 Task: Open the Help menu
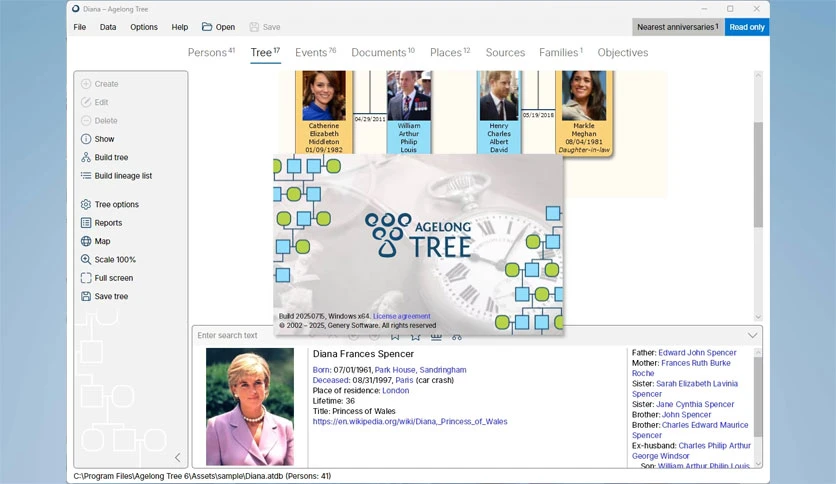click(180, 27)
